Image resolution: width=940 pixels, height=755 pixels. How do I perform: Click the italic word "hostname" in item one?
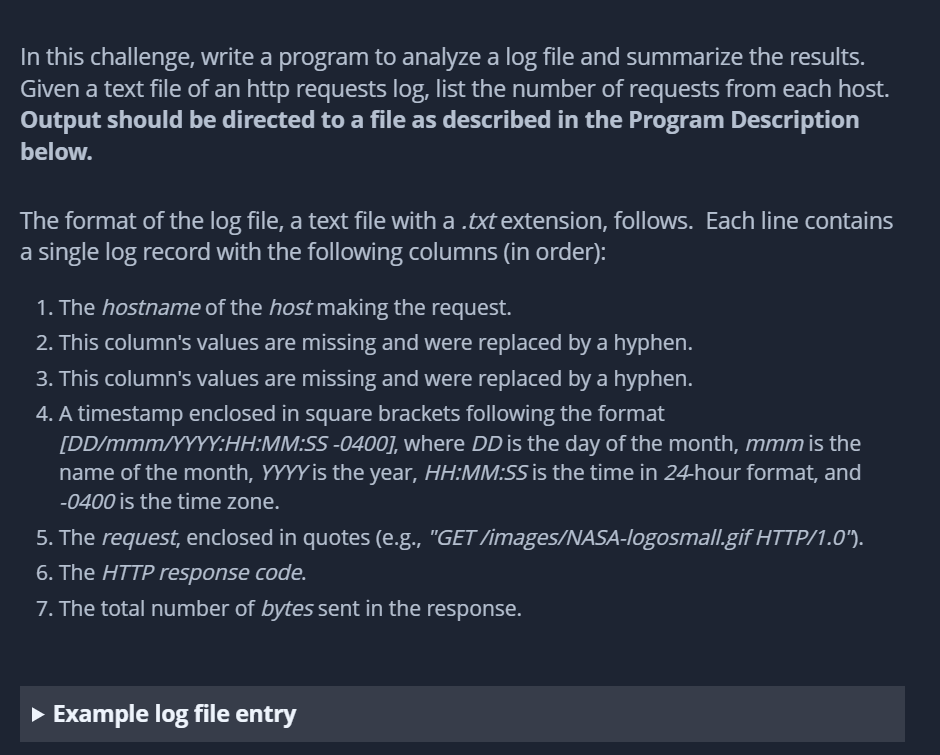150,307
